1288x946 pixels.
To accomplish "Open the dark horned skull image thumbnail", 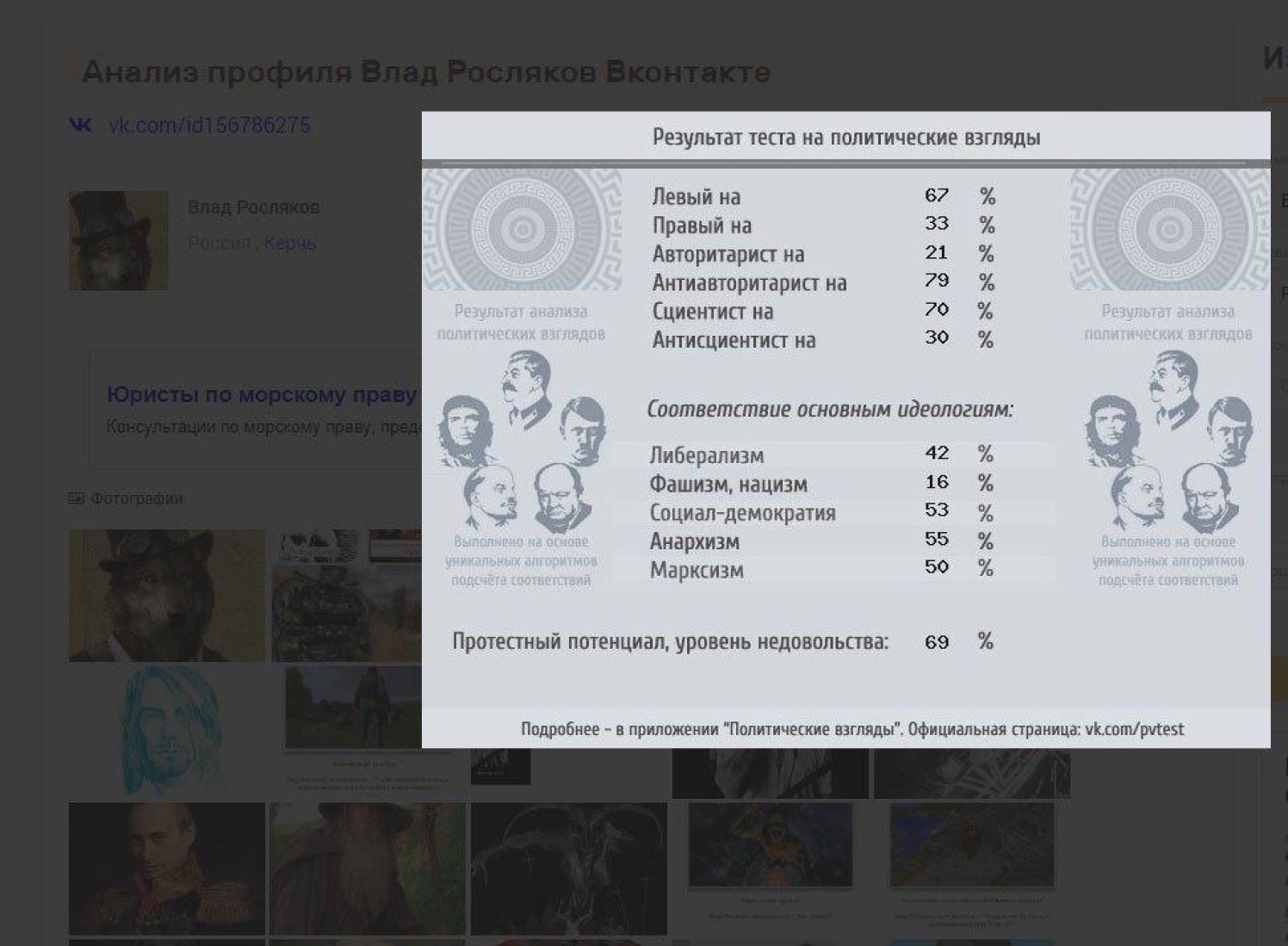I will [x=568, y=868].
